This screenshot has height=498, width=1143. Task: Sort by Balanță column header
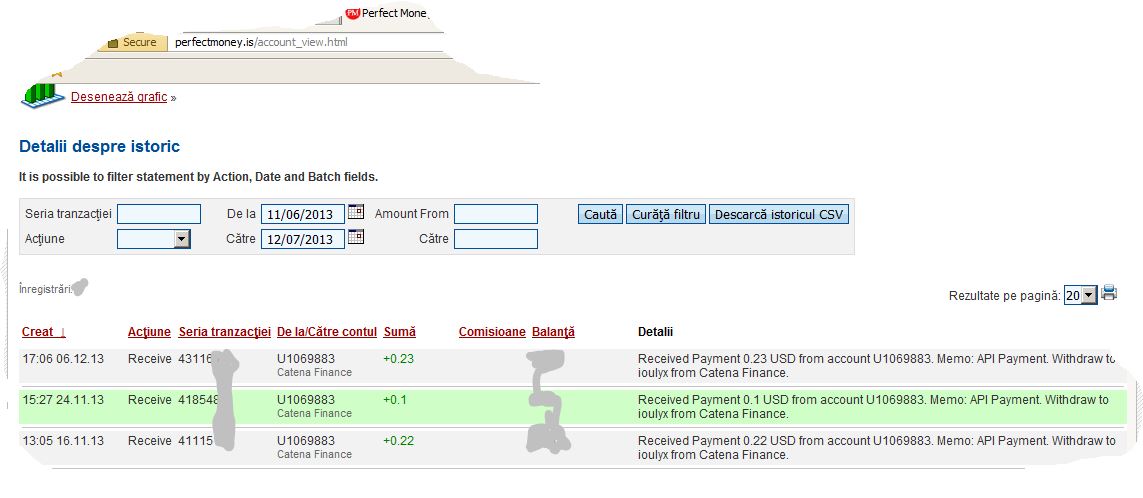point(553,332)
